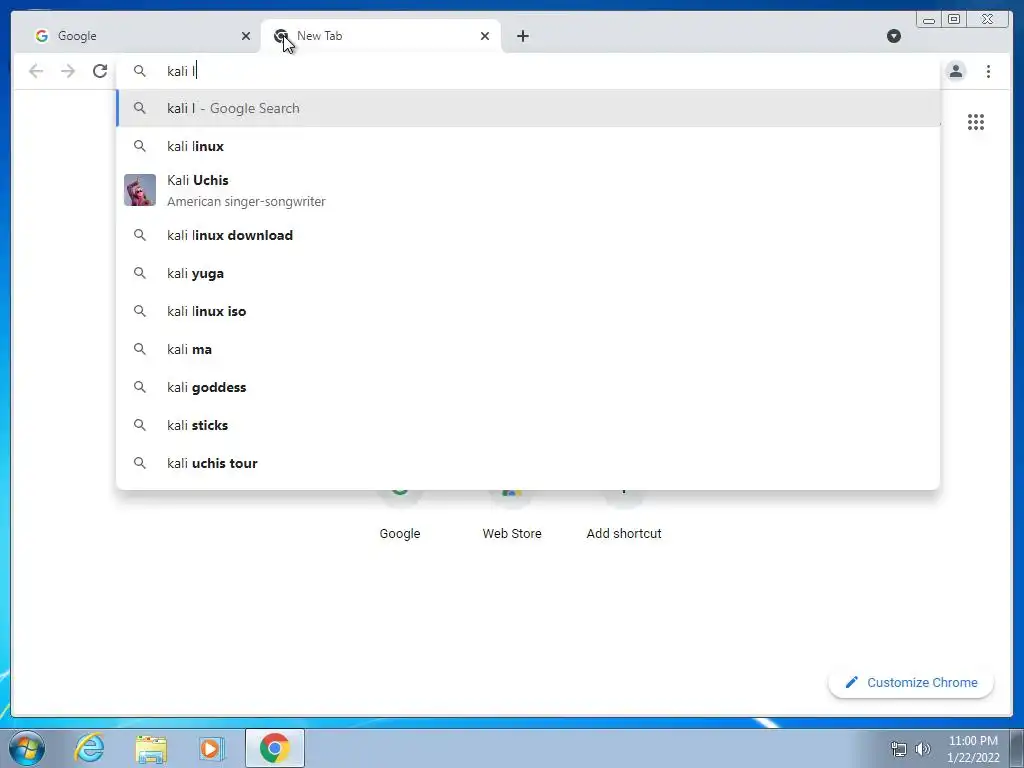The width and height of the screenshot is (1024, 768).
Task: Close the Chrome window
Action: (x=988, y=20)
